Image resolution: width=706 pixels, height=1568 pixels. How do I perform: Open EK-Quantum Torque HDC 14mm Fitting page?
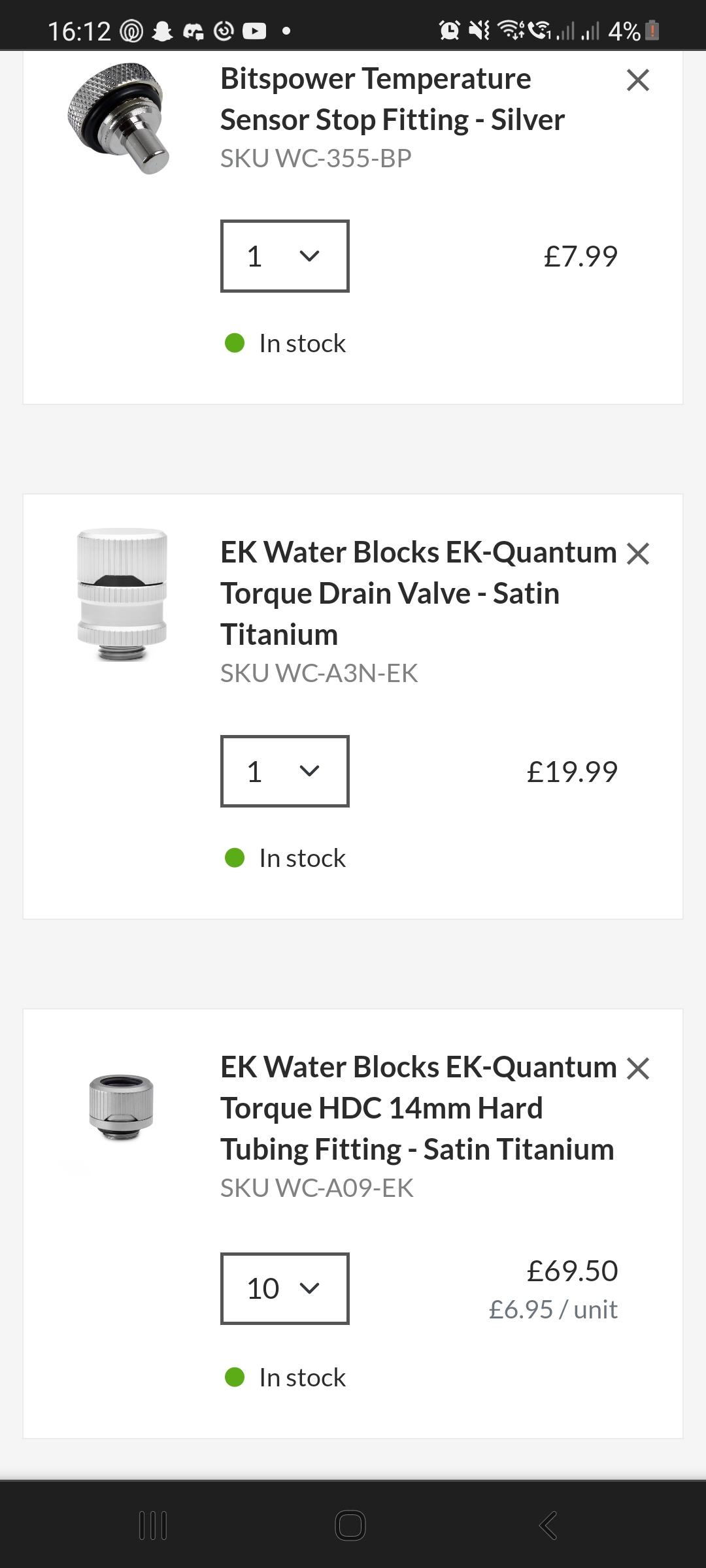(x=418, y=1107)
